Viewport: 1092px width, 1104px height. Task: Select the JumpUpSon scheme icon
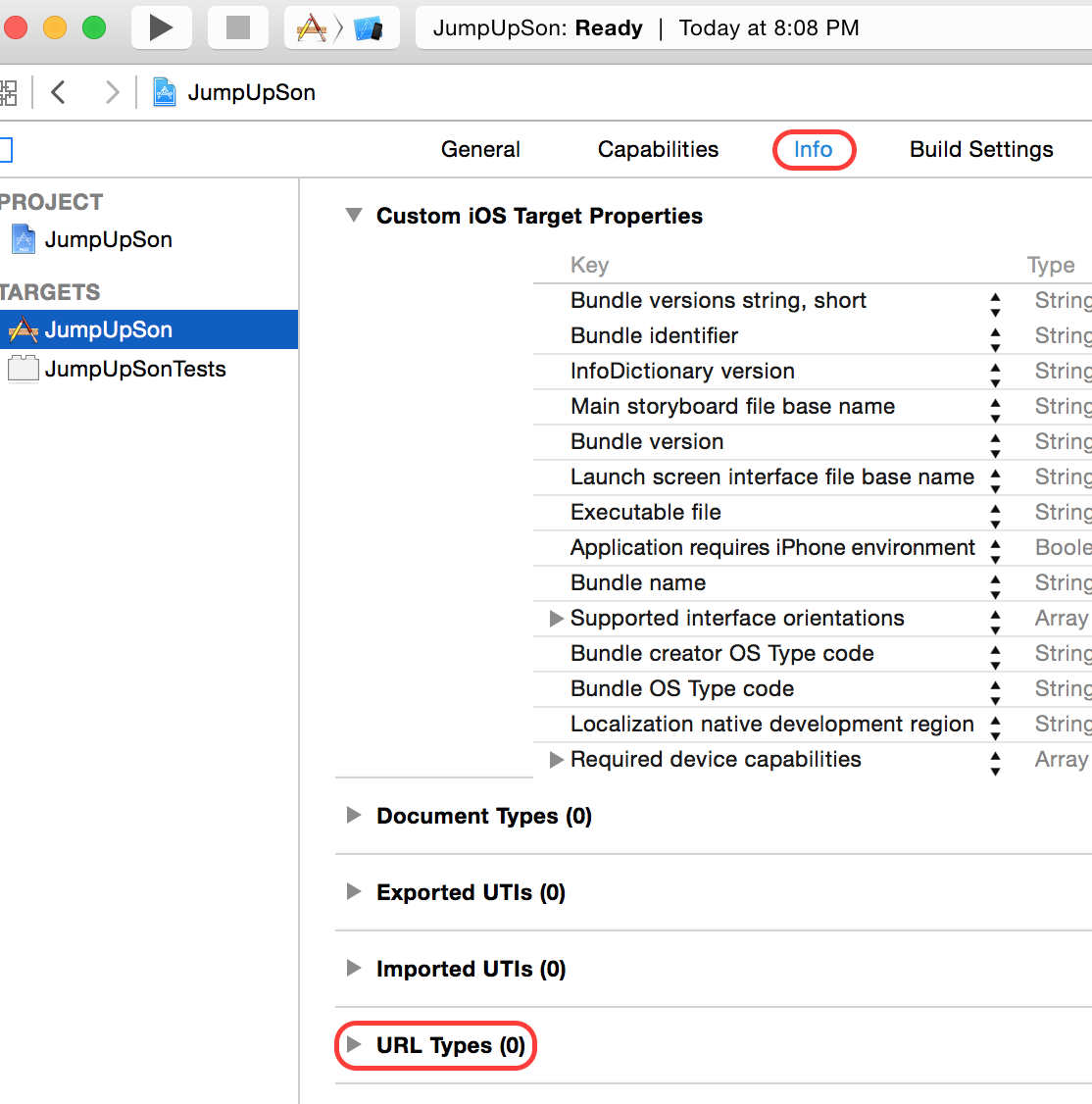pyautogui.click(x=312, y=28)
